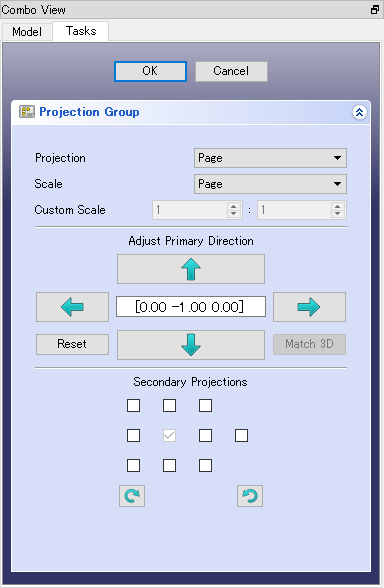
Task: Click the Combo View title bar text
Action: coord(33,9)
